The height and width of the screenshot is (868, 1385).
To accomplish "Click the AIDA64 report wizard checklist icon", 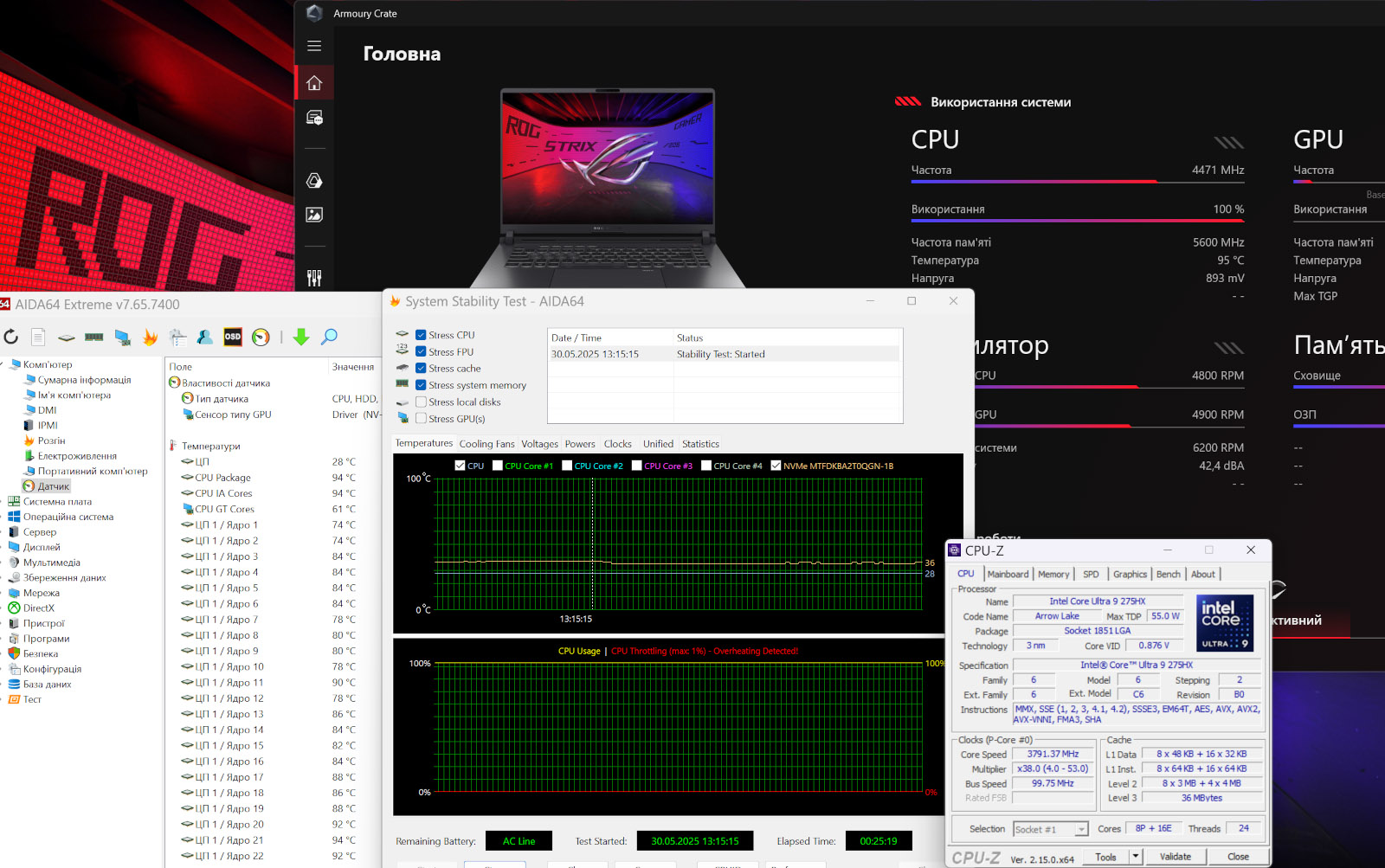I will [177, 337].
